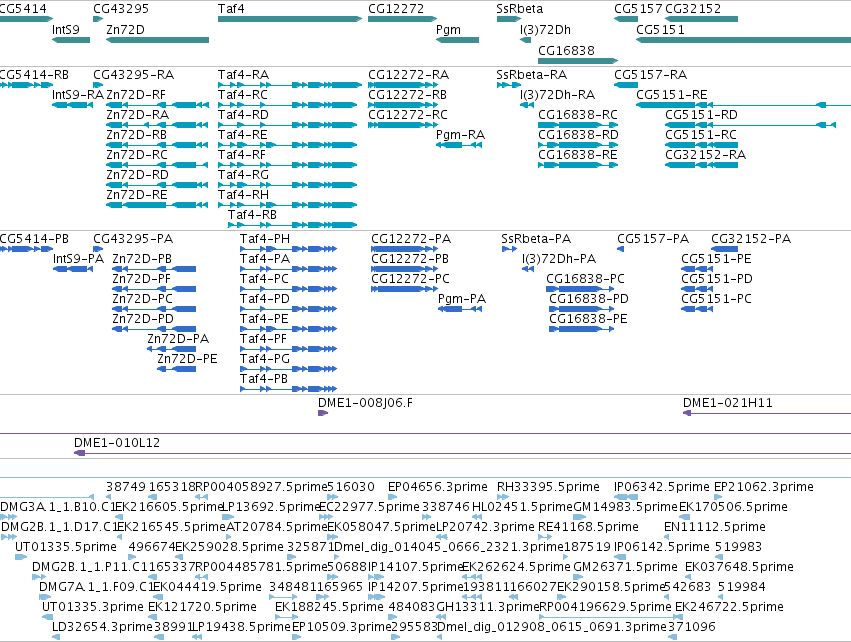Click the Taf4 gene feature
The width and height of the screenshot is (851, 642).
[290, 19]
